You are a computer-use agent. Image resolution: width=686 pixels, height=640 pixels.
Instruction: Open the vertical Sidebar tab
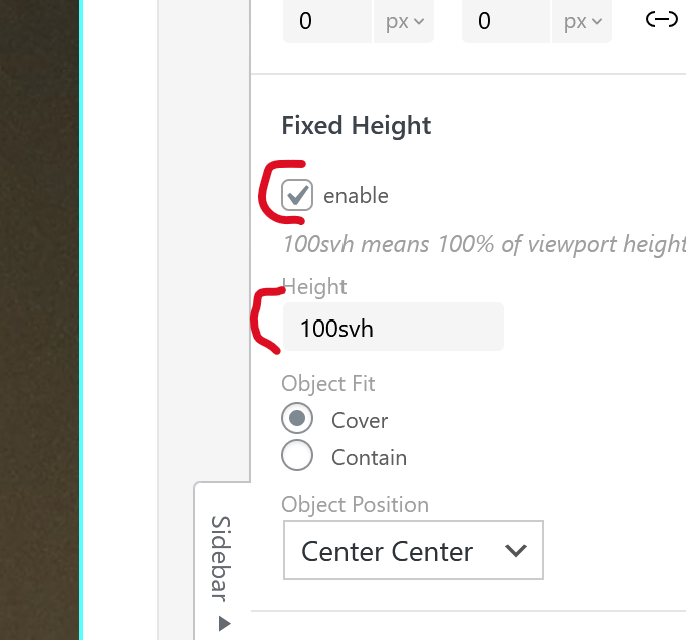222,558
